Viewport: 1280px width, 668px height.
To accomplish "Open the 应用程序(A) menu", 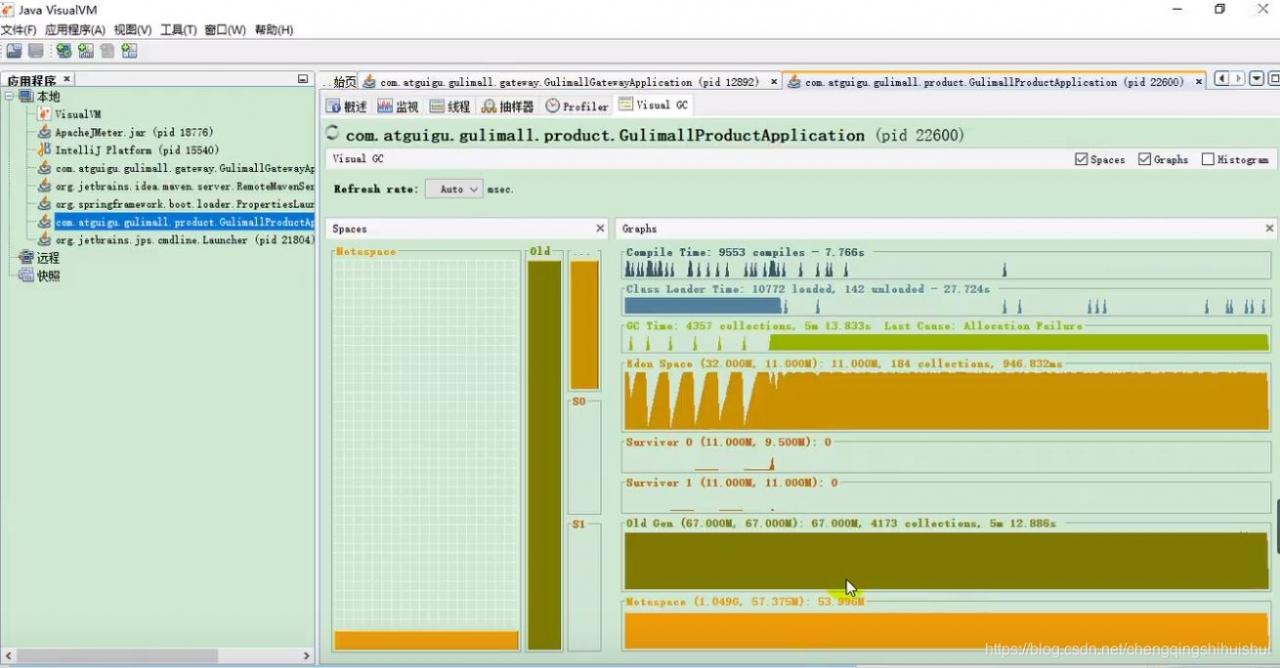I will click(x=75, y=30).
